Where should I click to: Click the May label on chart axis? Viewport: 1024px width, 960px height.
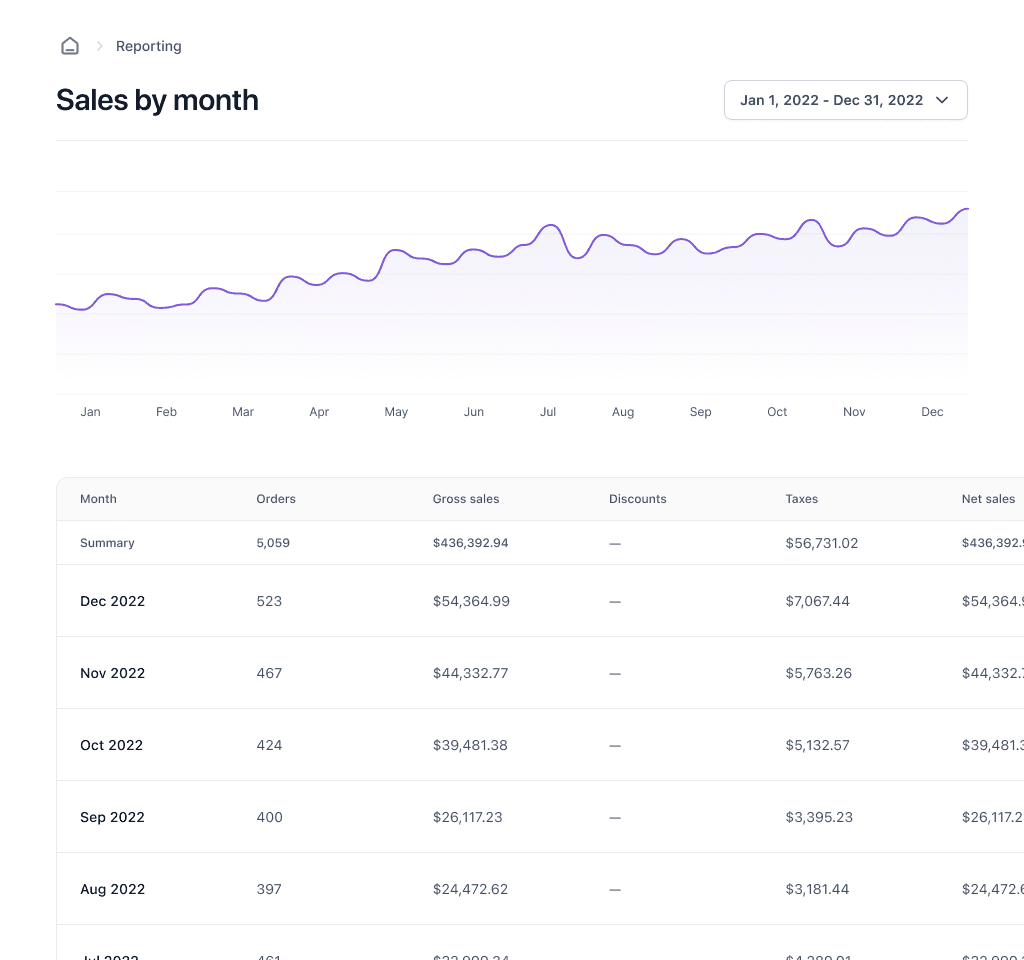396,411
